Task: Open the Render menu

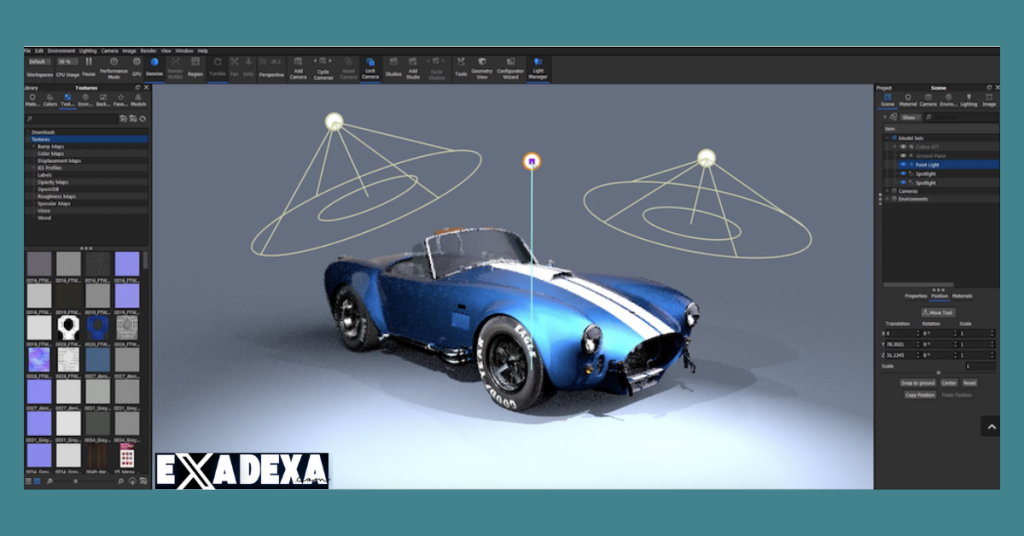Action: coord(148,51)
